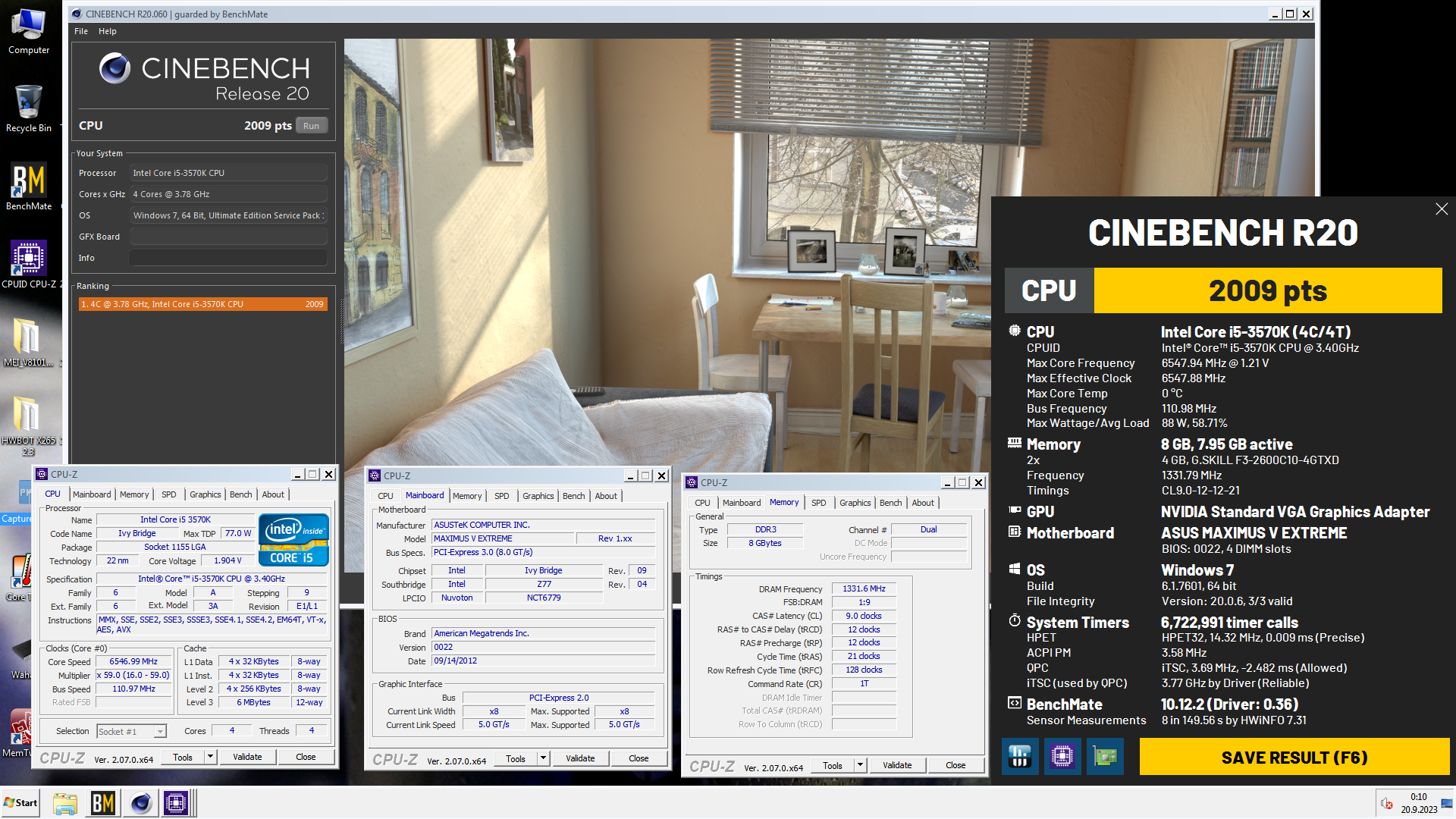Click the yellow 2009 pts score banner
1456x819 pixels.
1268,290
